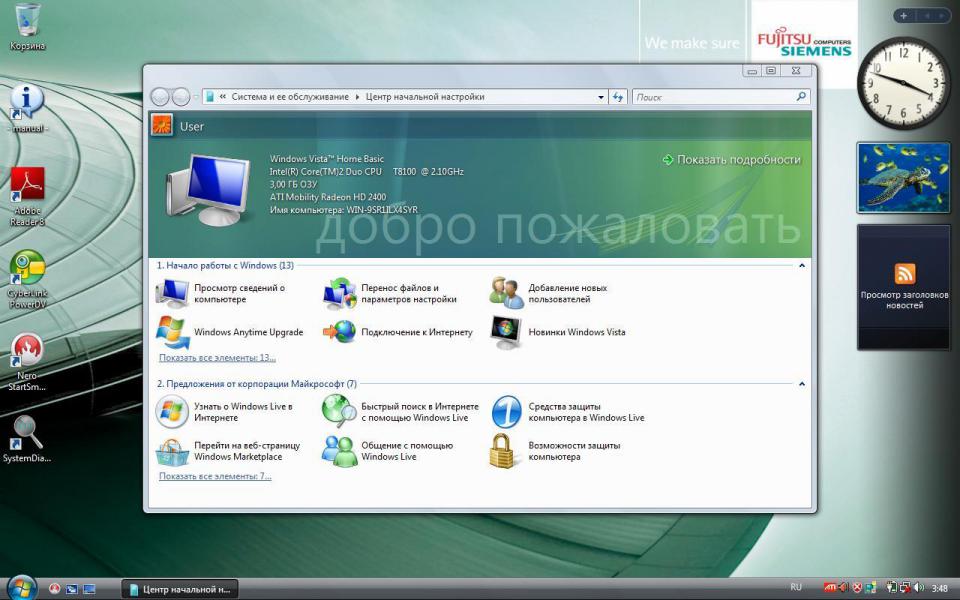Image resolution: width=960 pixels, height=600 pixels.
Task: Click the taskbar clock showing 3:48
Action: tap(939, 588)
